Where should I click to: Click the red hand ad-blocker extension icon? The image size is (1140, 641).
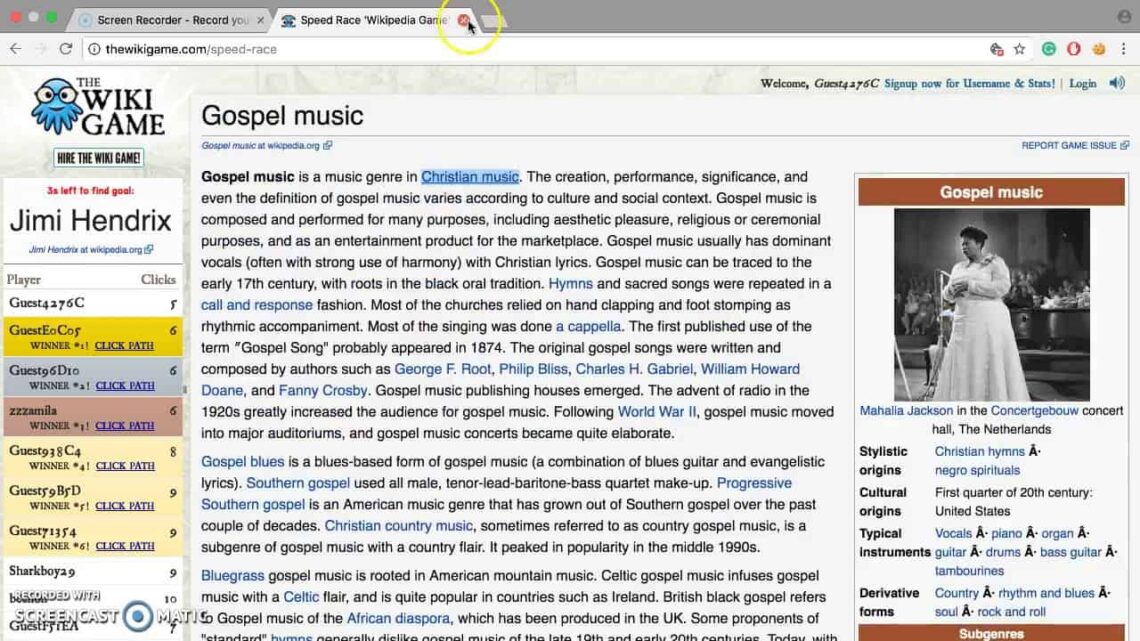coord(1072,49)
